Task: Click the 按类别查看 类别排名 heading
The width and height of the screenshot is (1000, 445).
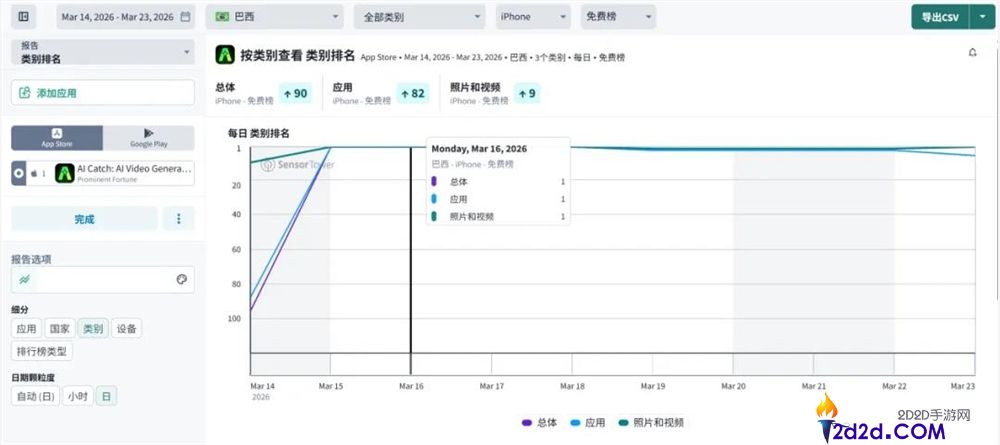Action: point(297,55)
